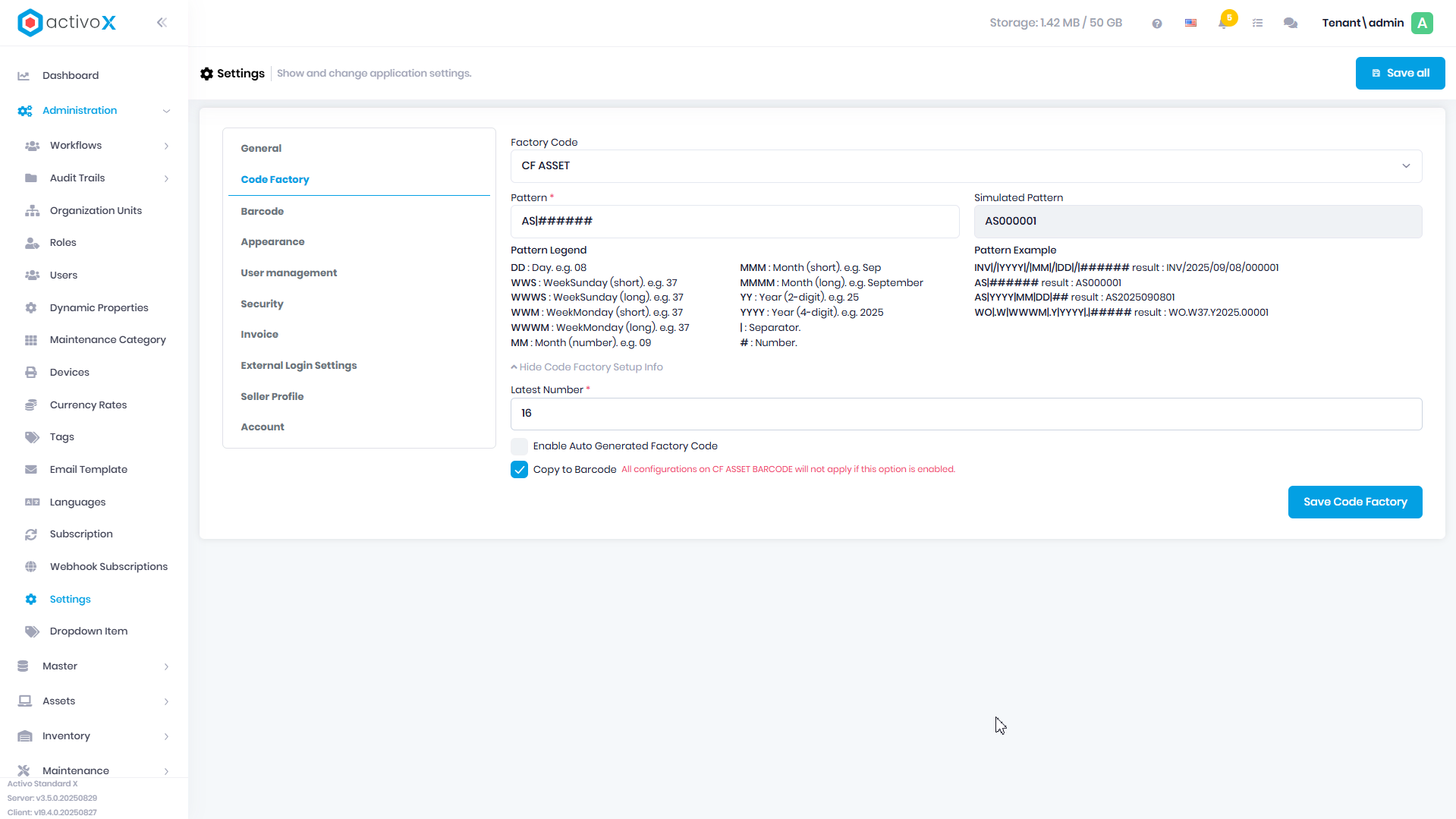Enable Auto Generated Factory Code checkbox
The height and width of the screenshot is (819, 1456).
(x=519, y=446)
